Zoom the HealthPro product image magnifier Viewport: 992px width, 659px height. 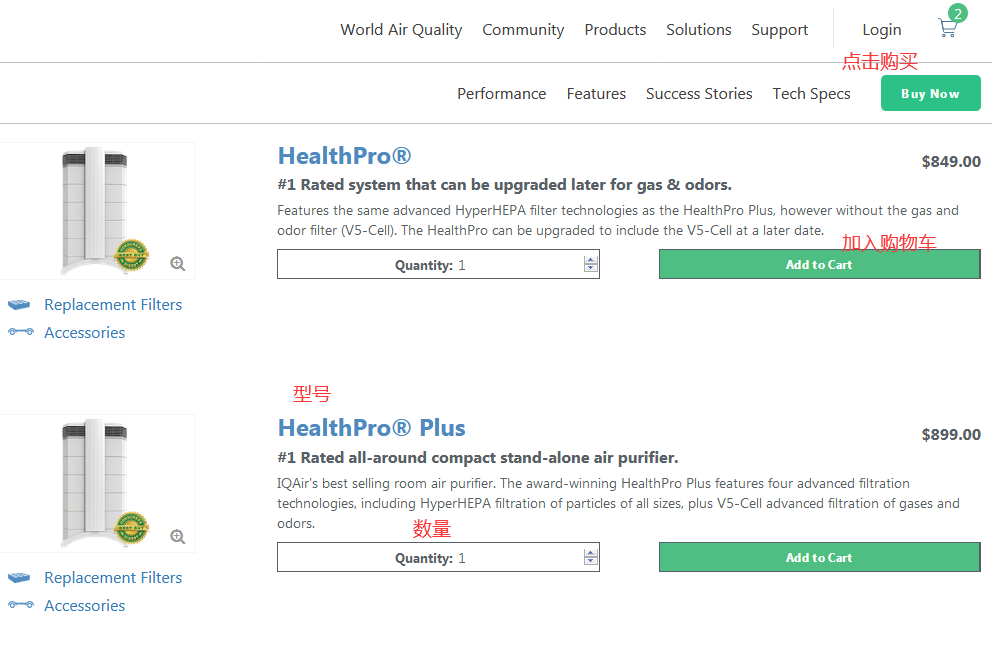tap(178, 264)
